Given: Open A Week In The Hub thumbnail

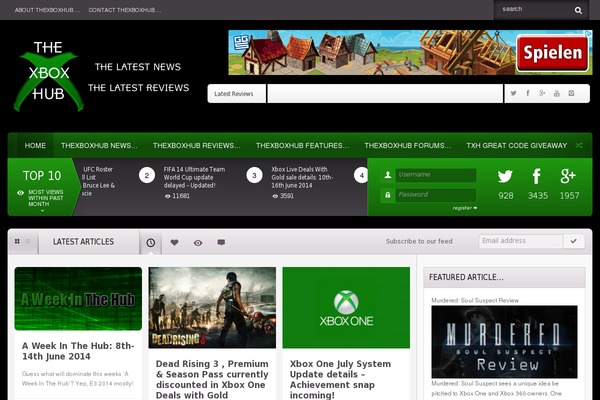Looking at the screenshot, I should (x=78, y=299).
